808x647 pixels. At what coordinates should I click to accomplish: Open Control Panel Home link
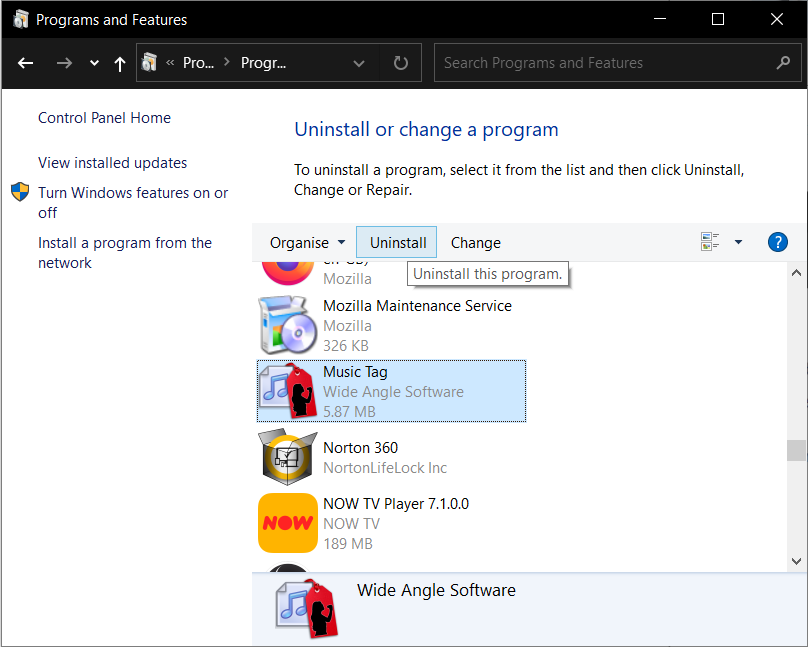104,118
